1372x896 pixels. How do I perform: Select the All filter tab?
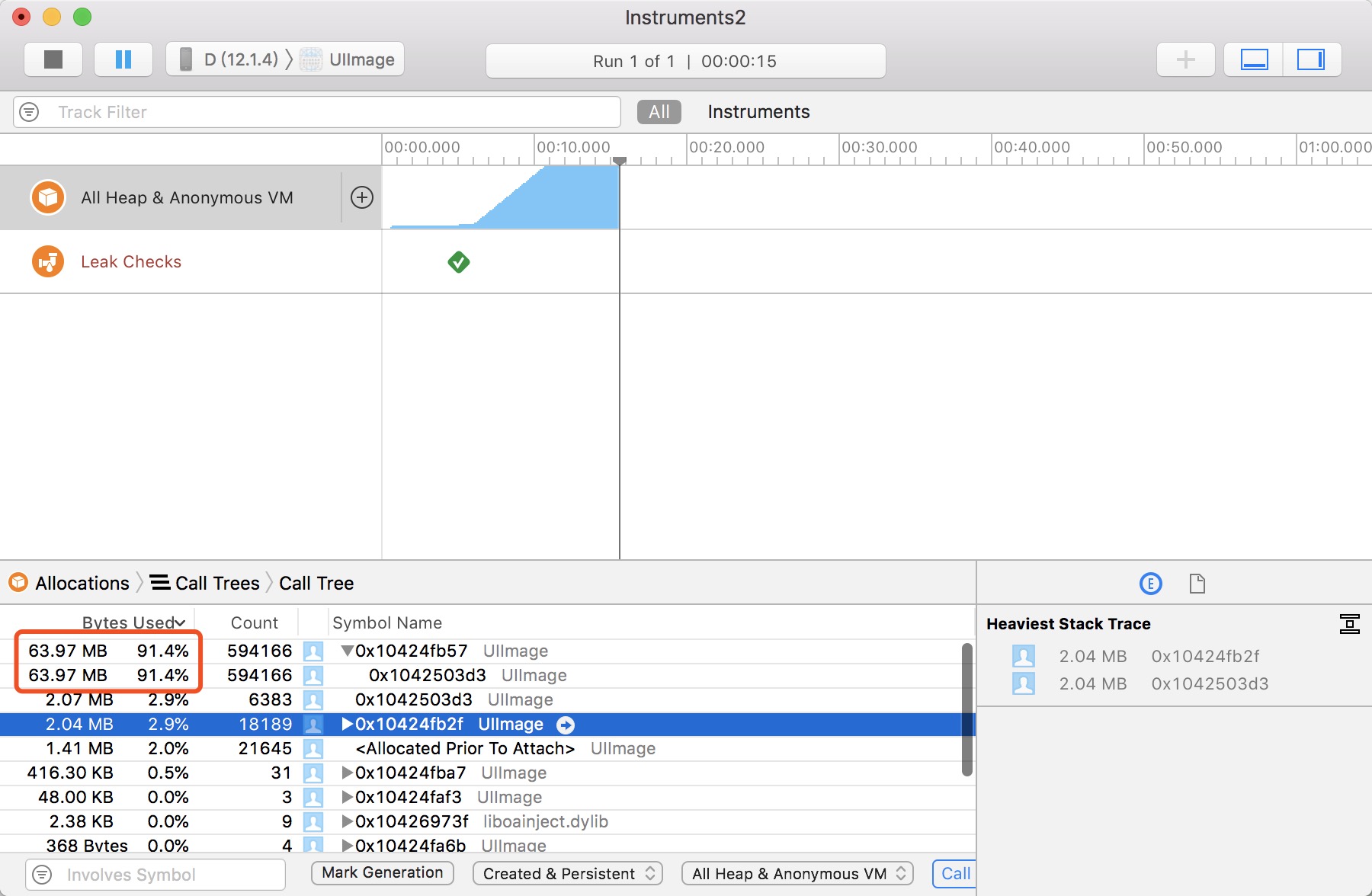click(659, 112)
